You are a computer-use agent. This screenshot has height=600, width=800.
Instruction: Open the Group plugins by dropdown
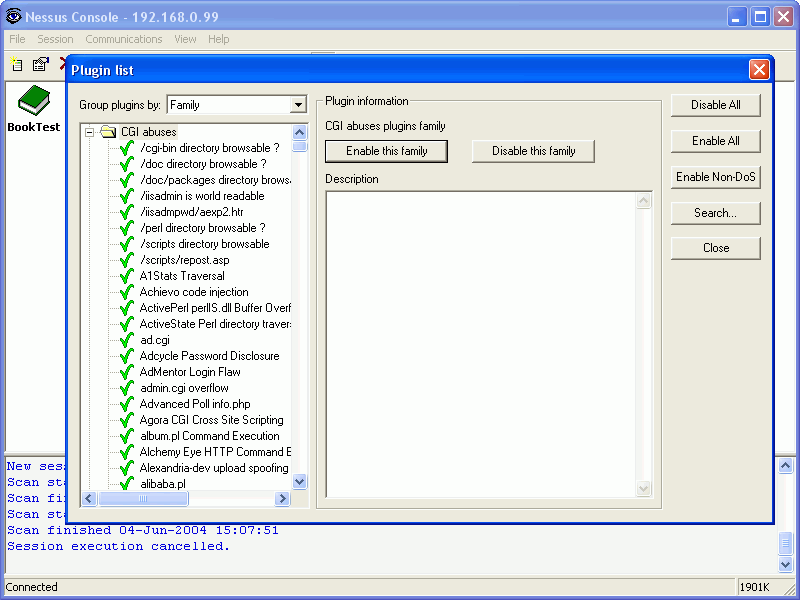pyautogui.click(x=299, y=104)
